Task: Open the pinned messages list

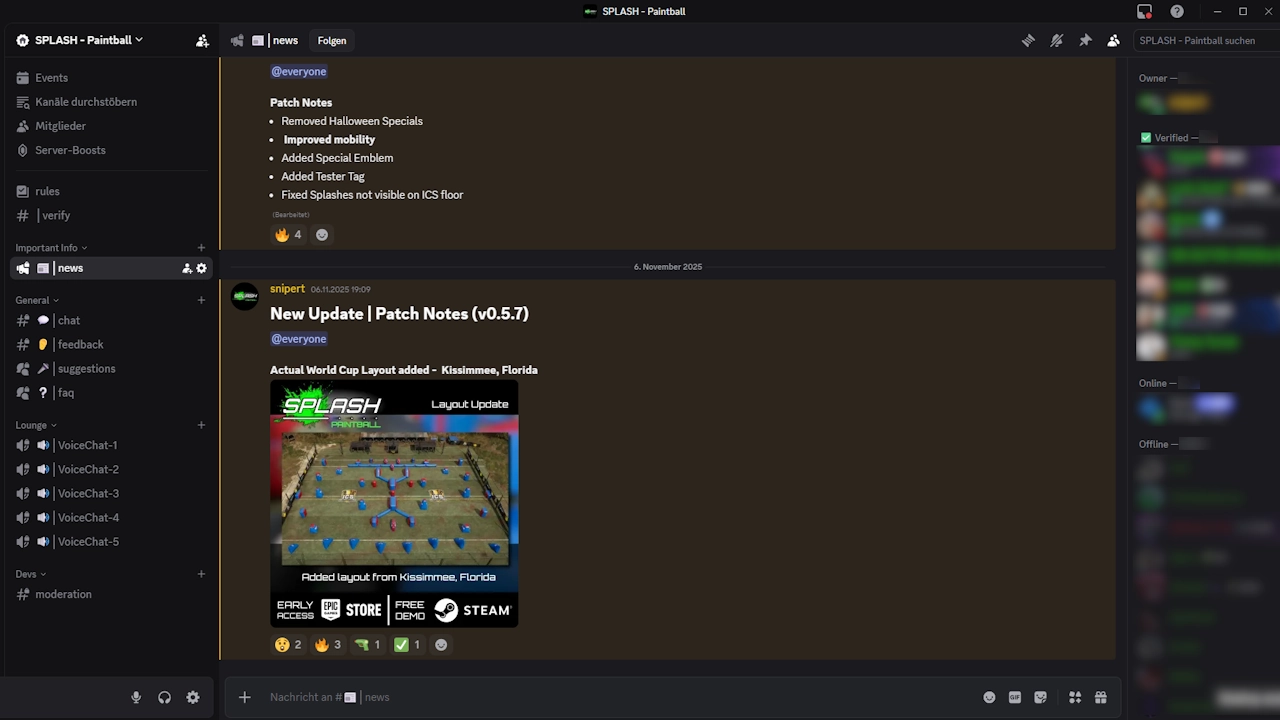Action: (1085, 40)
